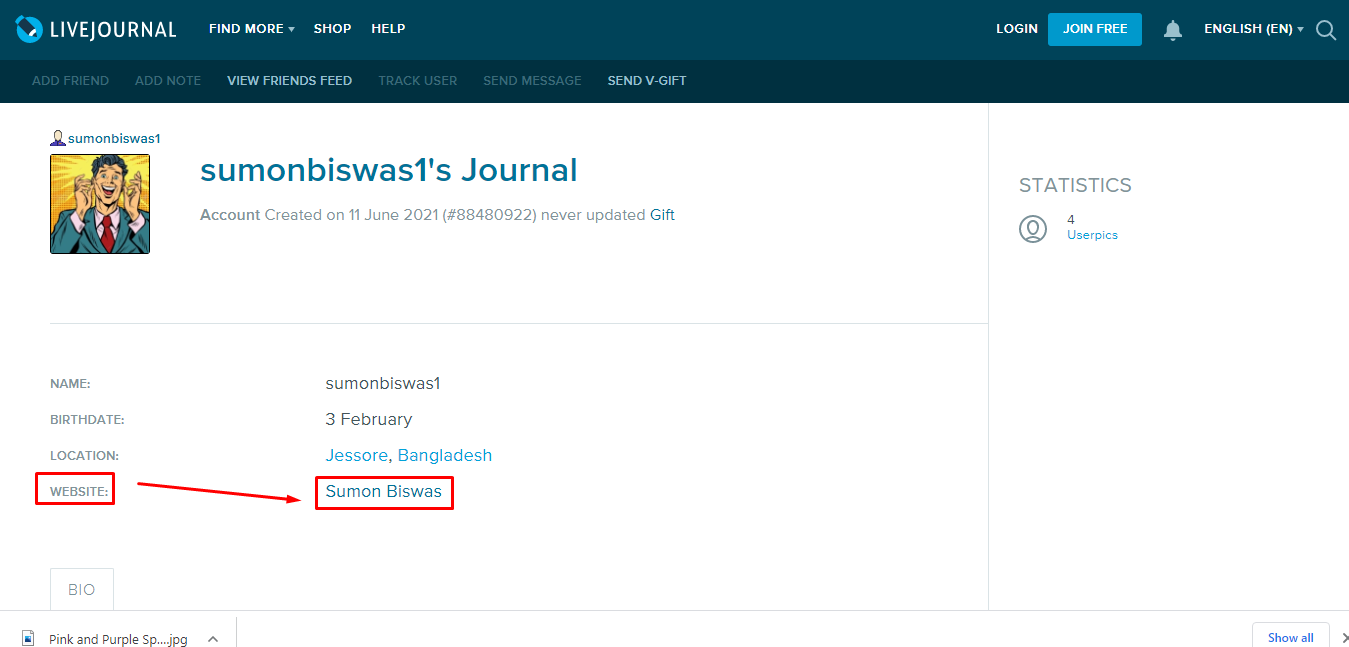Click the LOCATION: label
This screenshot has height=647, width=1349.
[x=84, y=456]
